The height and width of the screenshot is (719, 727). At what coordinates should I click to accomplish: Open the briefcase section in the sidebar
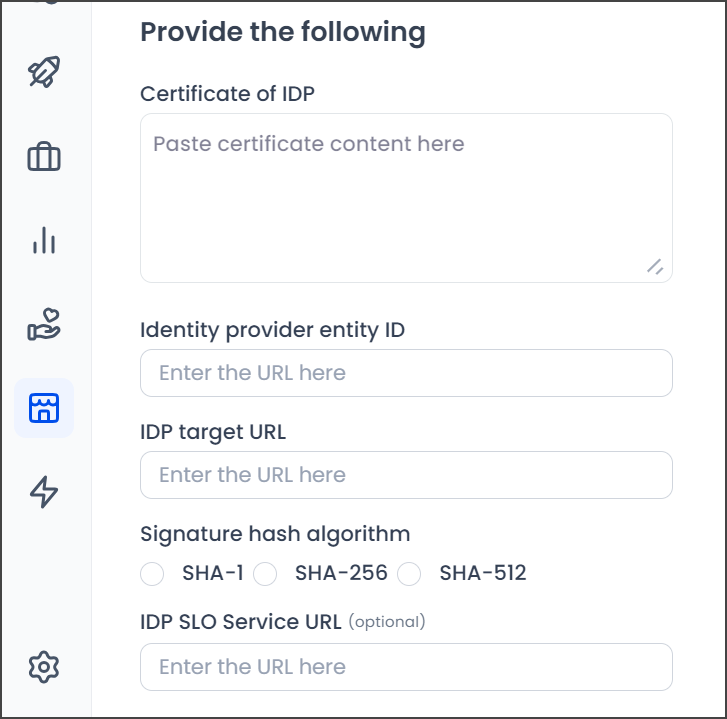tap(44, 157)
